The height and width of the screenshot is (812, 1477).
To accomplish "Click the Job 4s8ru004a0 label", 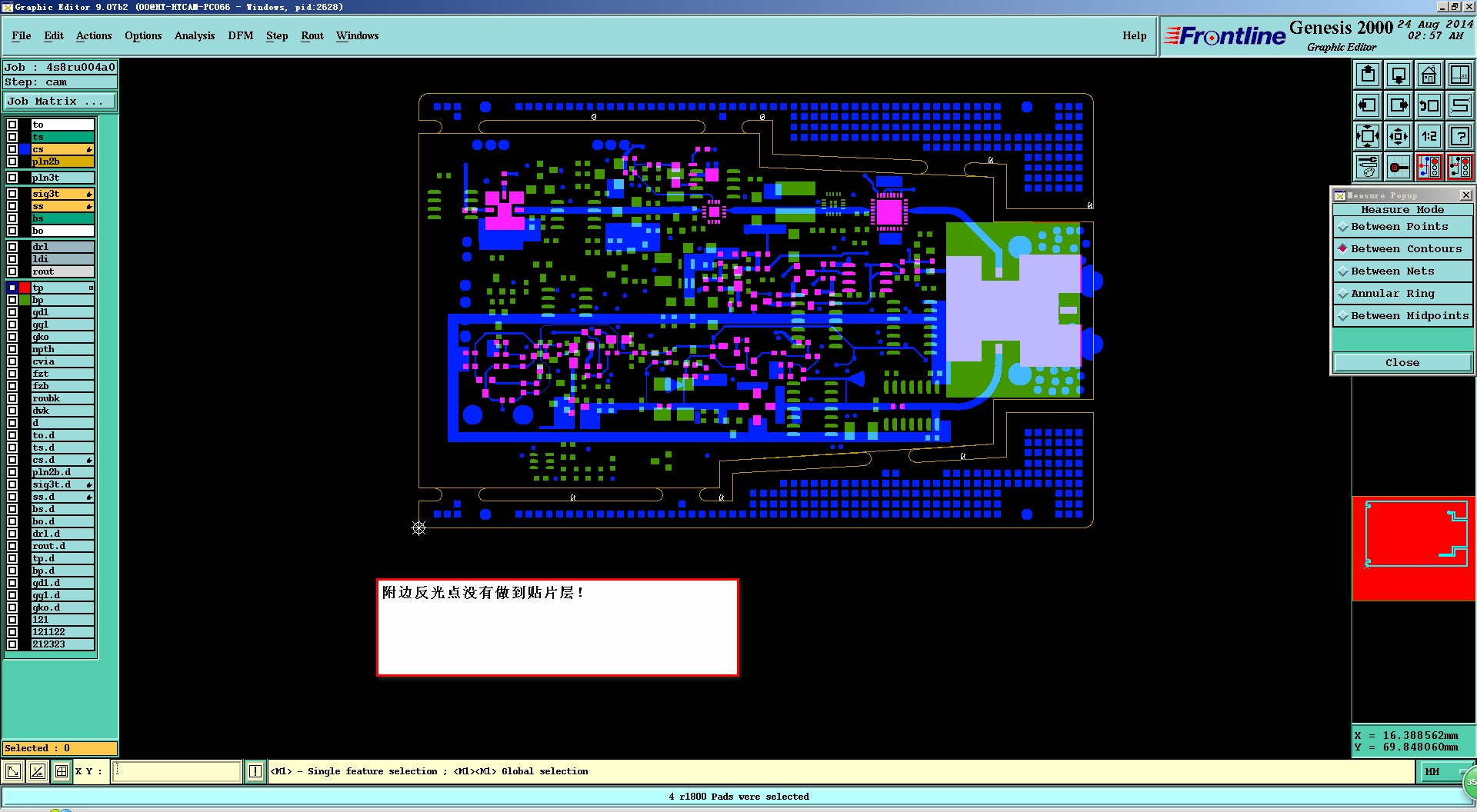I will point(60,68).
